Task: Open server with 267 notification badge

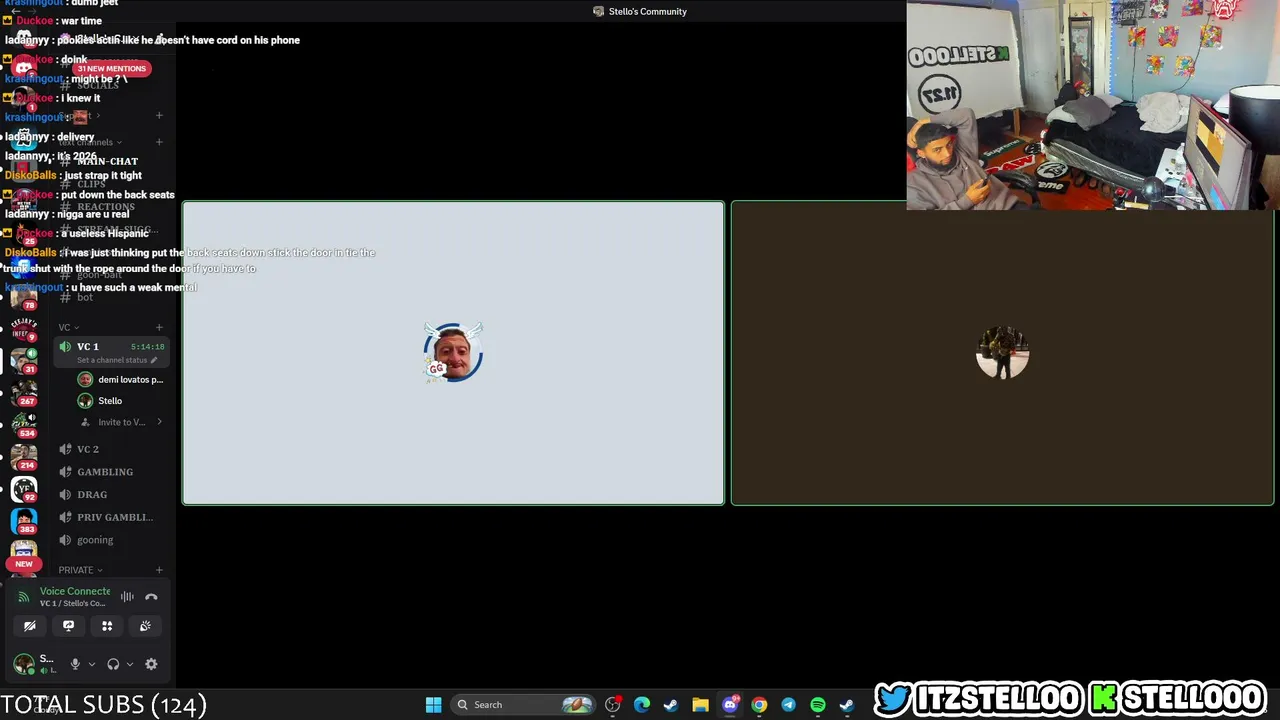Action: click(24, 393)
